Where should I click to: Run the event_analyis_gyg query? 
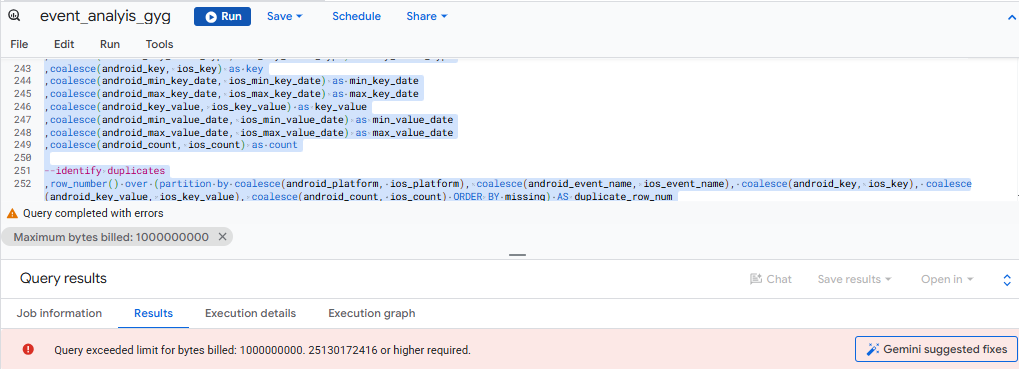(x=222, y=17)
